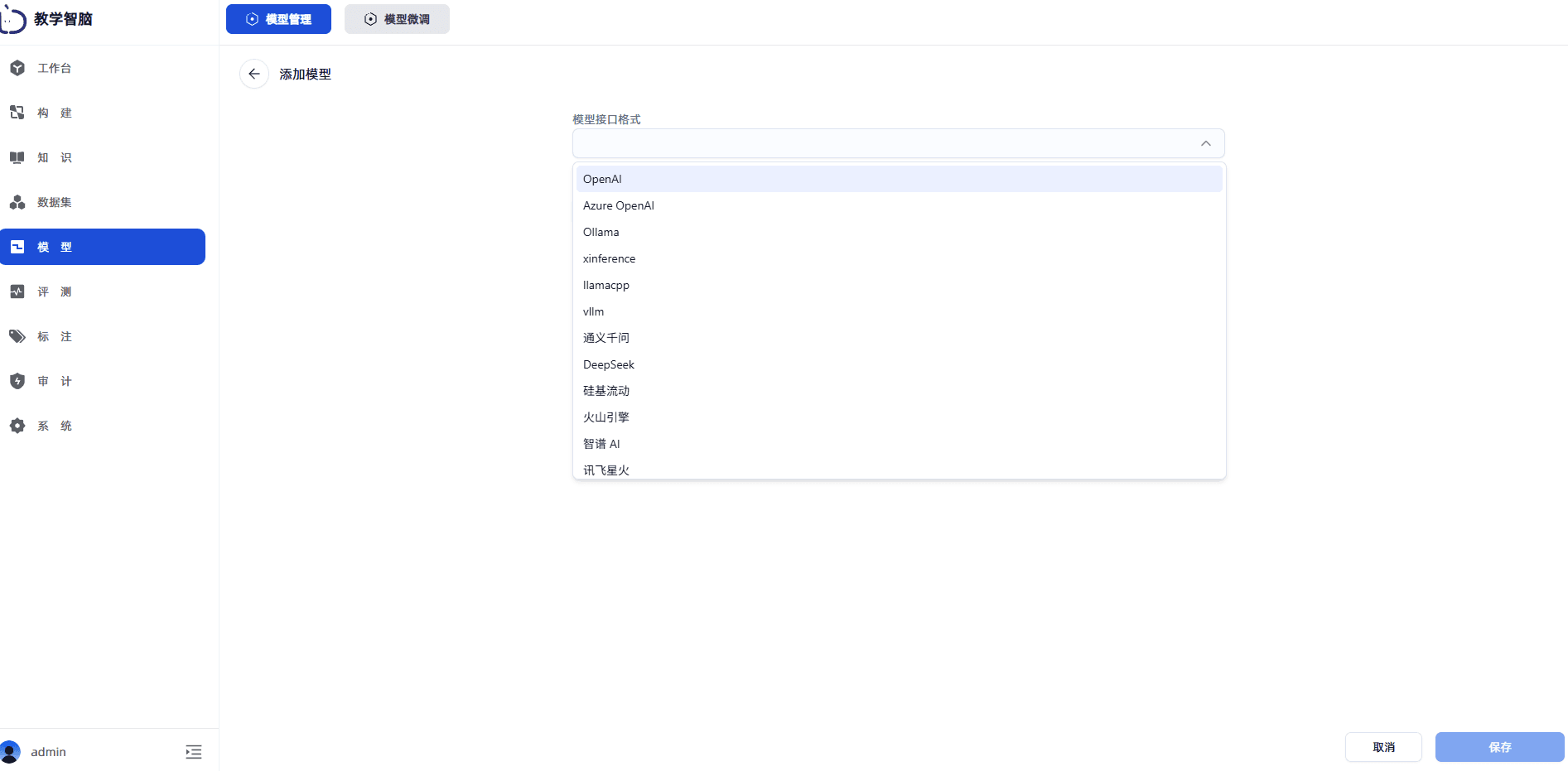Click the 教学智脑 app title
This screenshot has width=1568, height=771.
coord(63,19)
